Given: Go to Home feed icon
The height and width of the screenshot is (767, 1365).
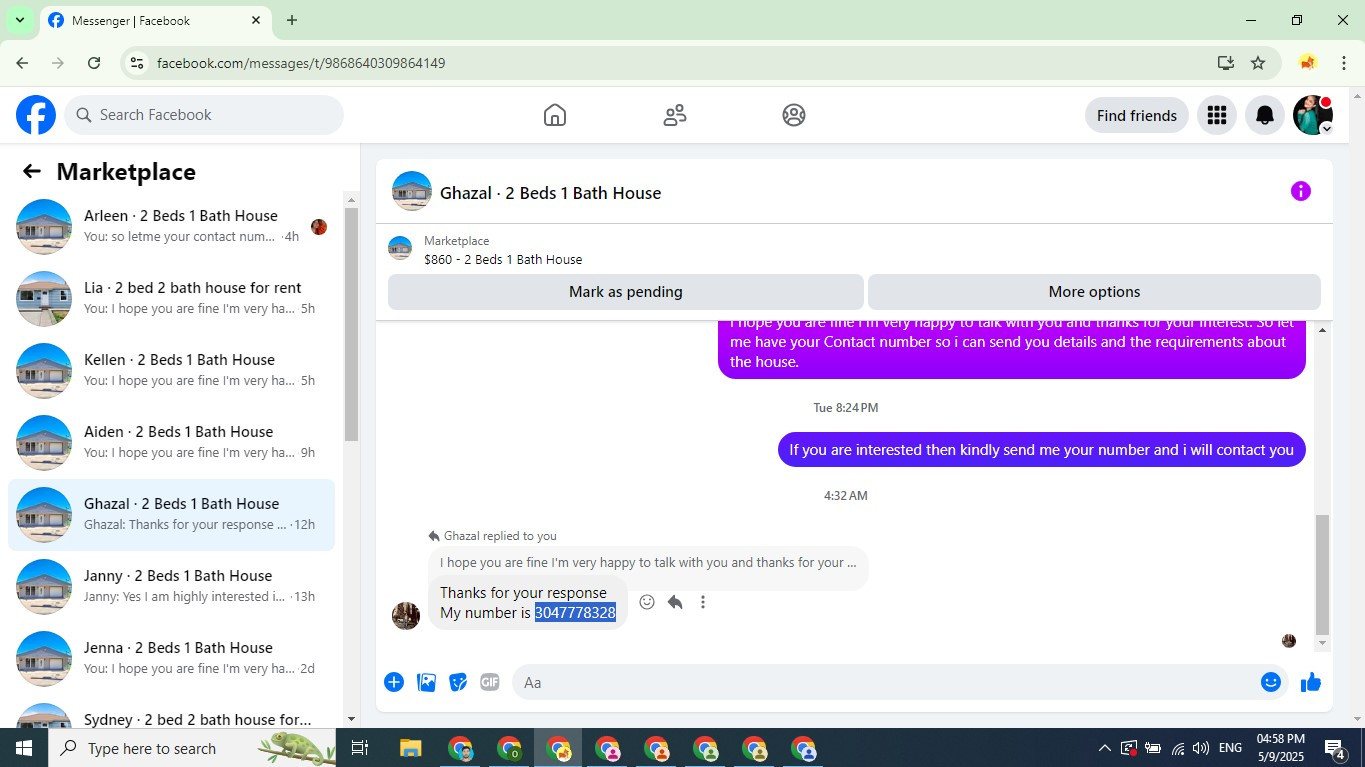Looking at the screenshot, I should tap(555, 115).
